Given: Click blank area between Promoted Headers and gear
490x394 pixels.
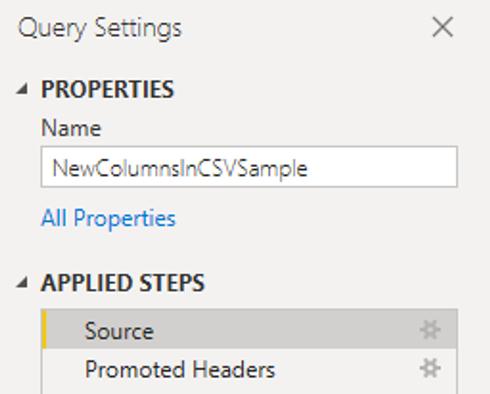Looking at the screenshot, I should click(x=347, y=369).
